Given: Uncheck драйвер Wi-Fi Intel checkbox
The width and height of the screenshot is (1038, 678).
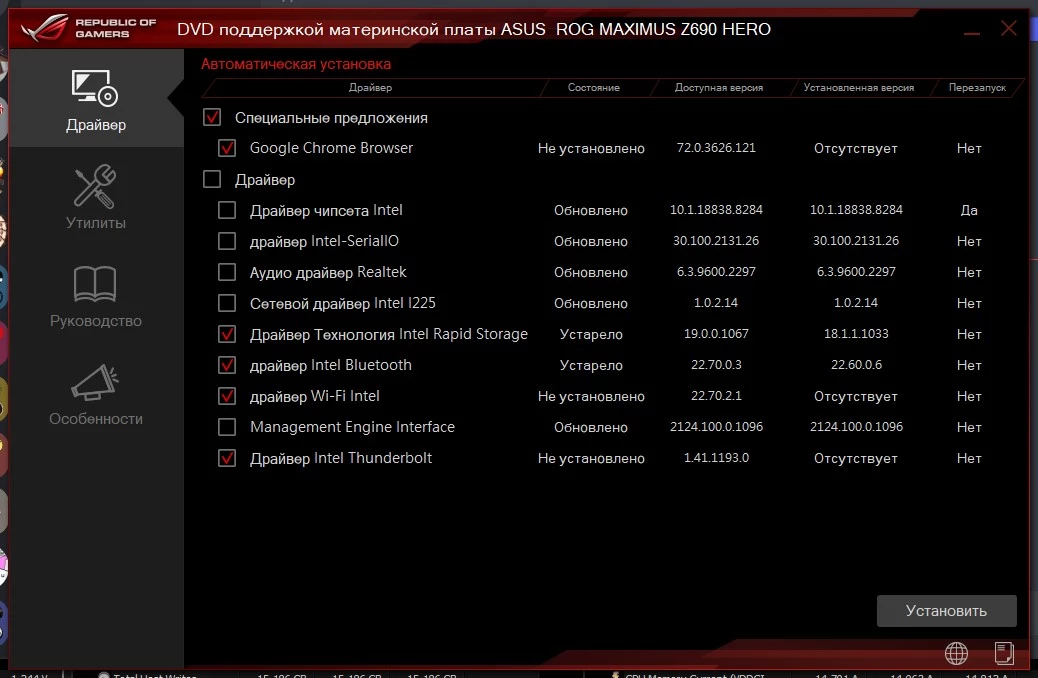Looking at the screenshot, I should click(227, 396).
